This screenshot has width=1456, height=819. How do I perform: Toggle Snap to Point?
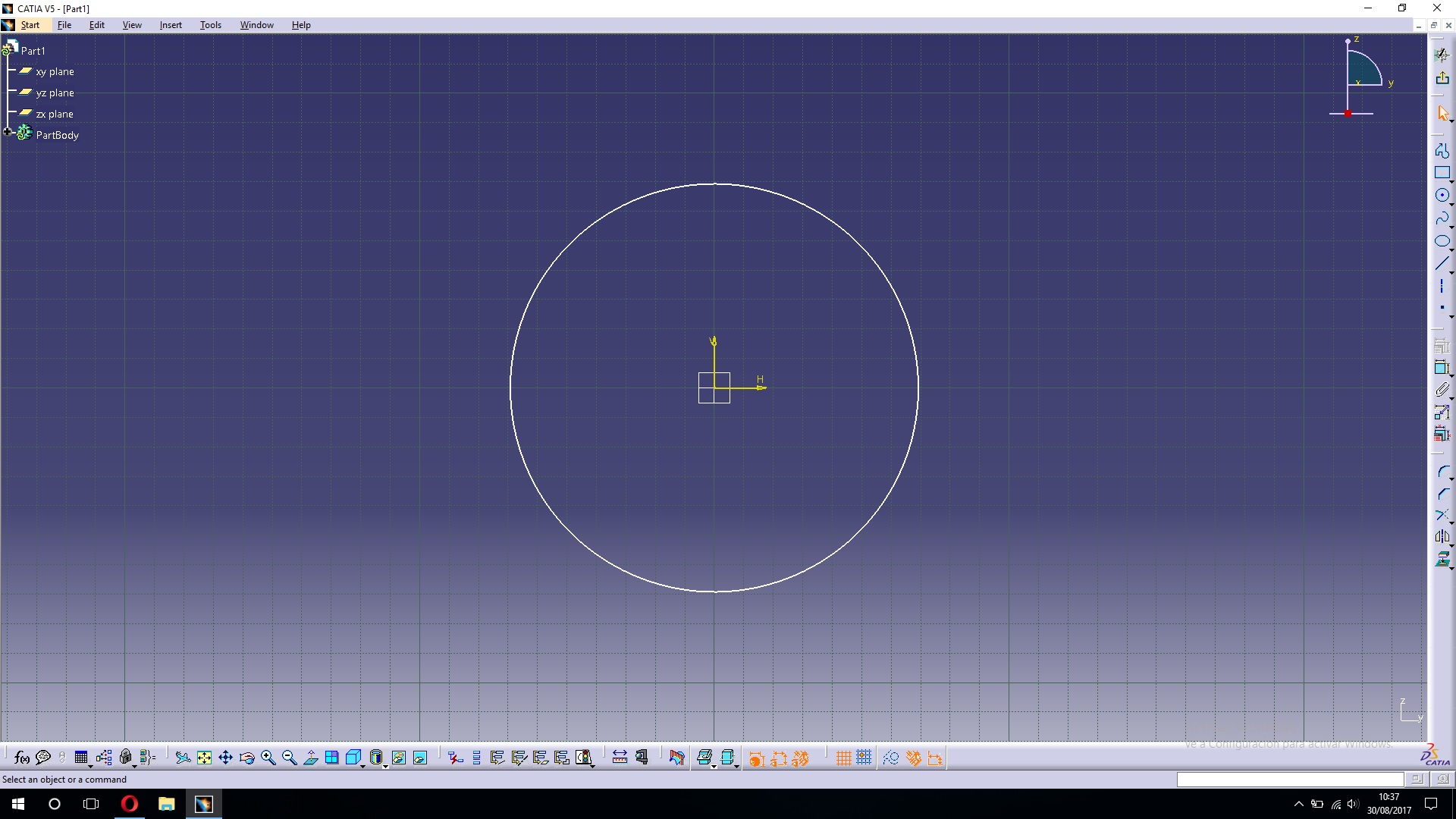(864, 758)
